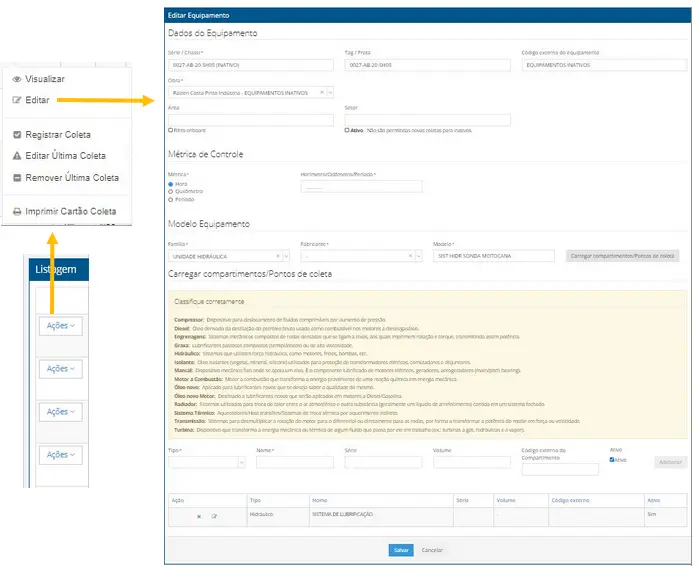Expand the Fabricante dropdown arrow

(x=418, y=256)
